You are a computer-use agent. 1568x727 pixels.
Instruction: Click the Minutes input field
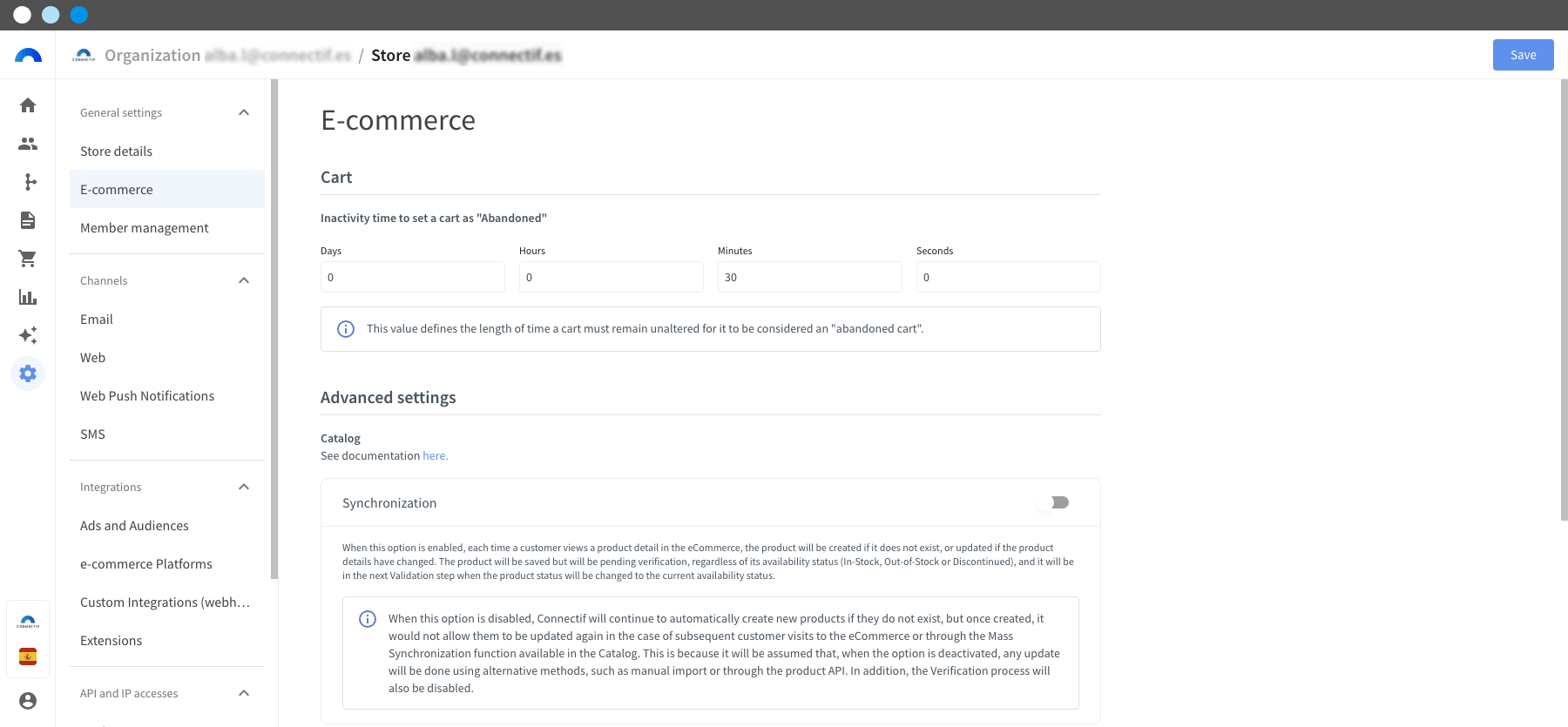809,277
